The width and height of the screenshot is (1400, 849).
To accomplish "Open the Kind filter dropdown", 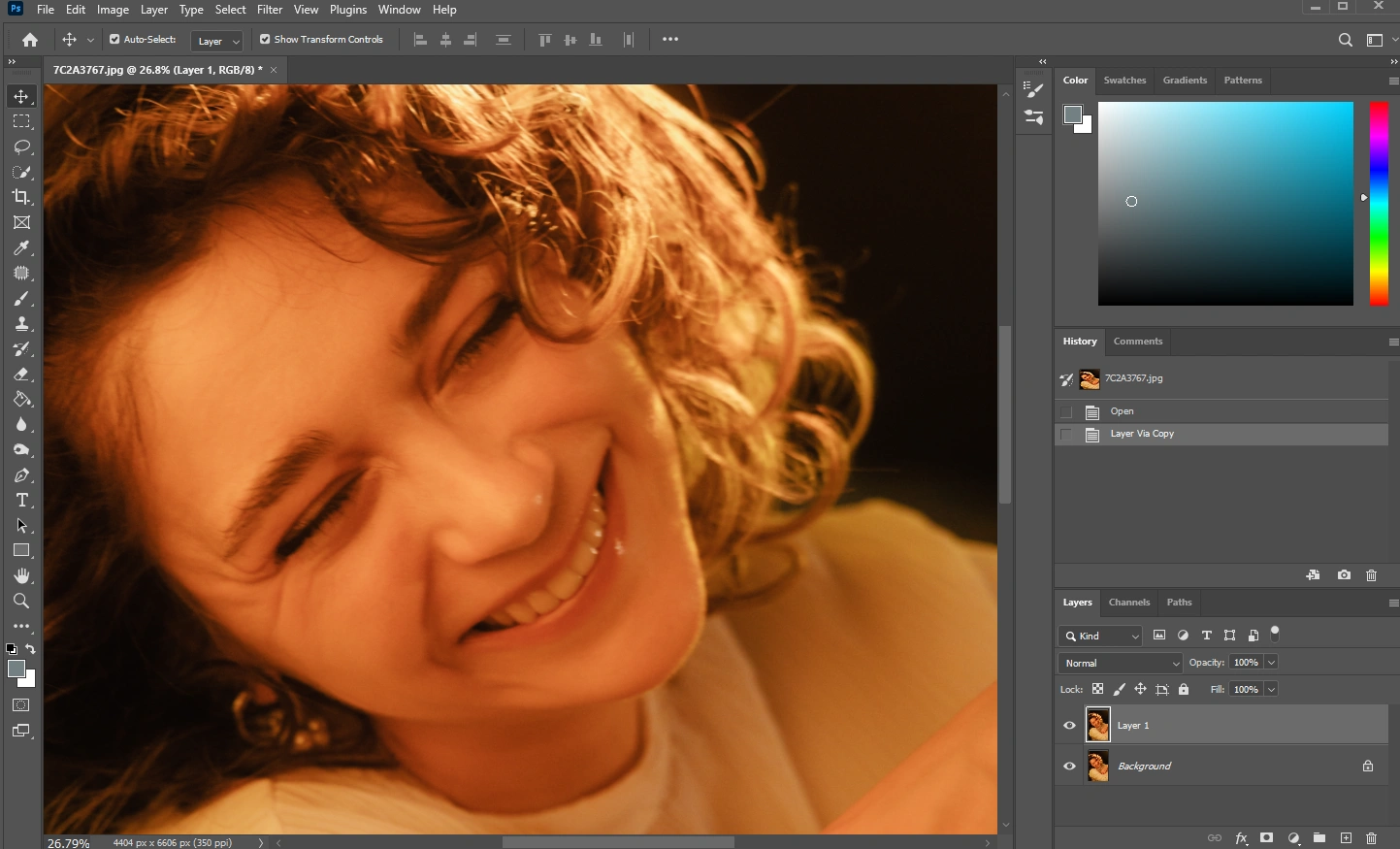I will [x=1100, y=637].
